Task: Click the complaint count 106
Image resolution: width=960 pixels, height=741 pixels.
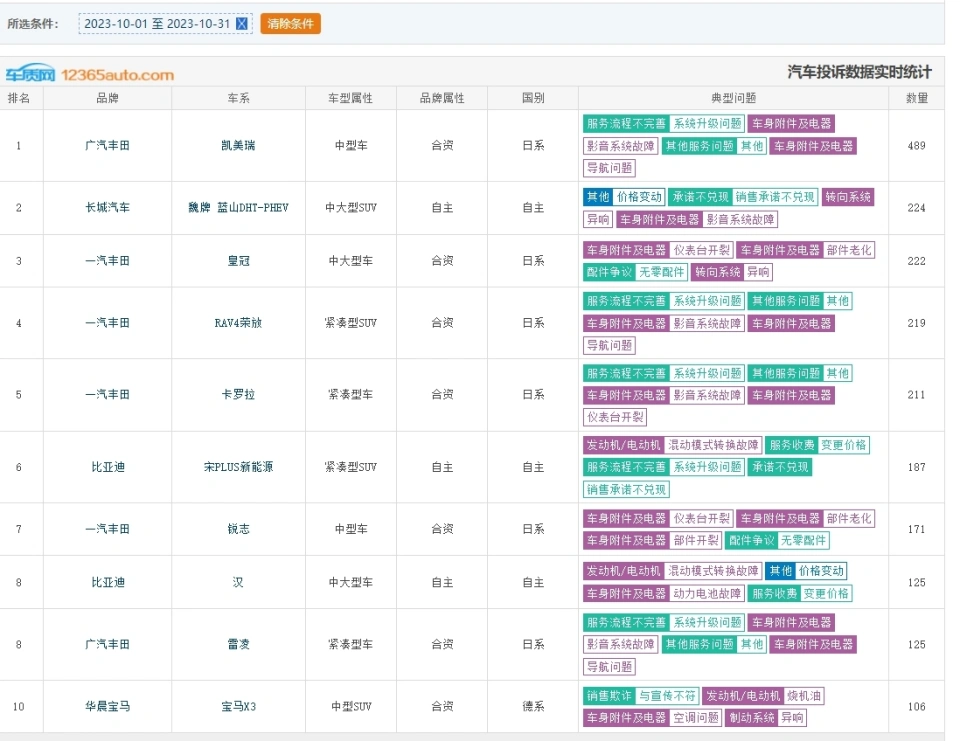Action: (917, 707)
